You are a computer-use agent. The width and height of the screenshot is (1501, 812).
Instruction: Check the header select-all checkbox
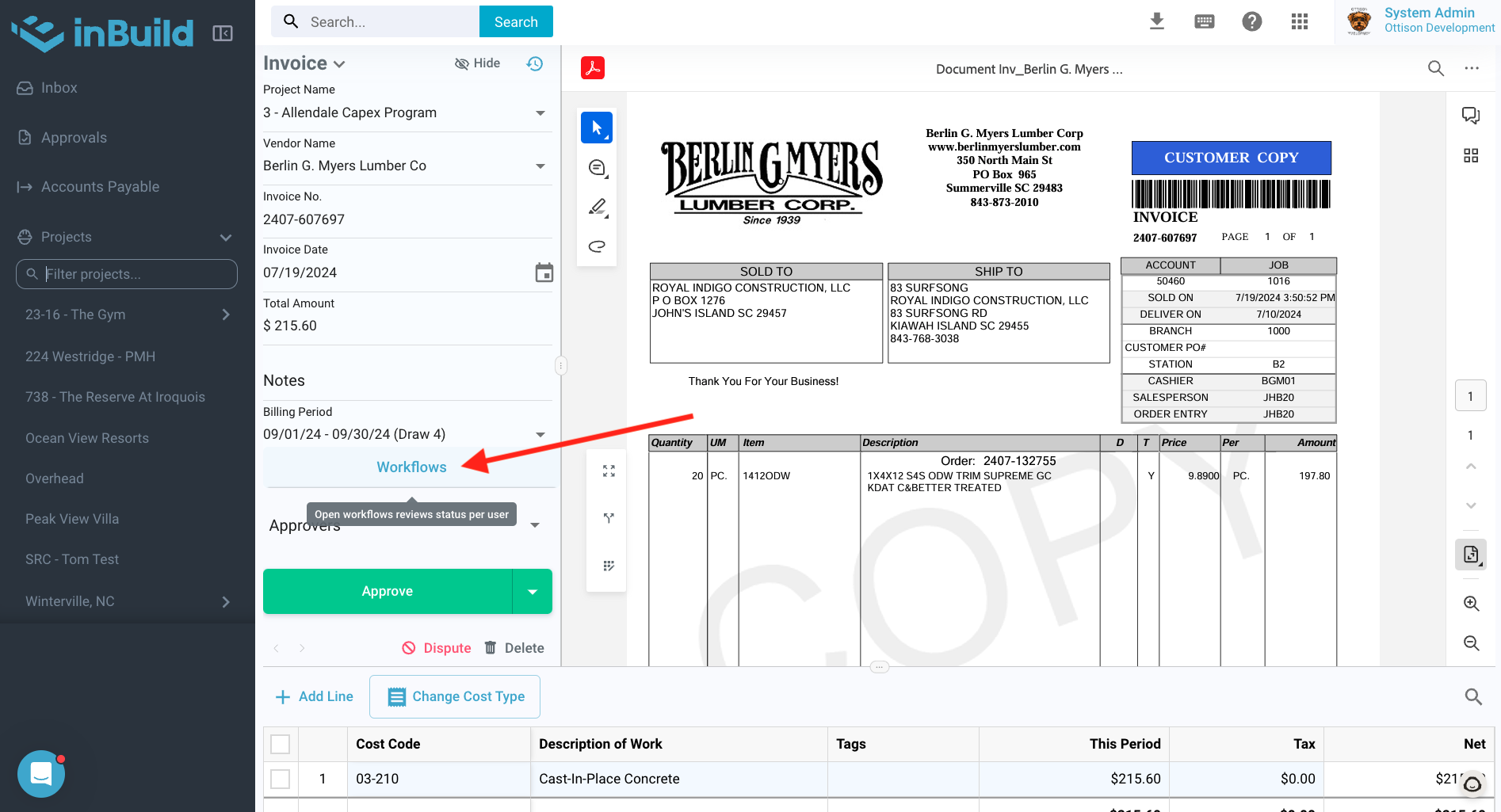(x=281, y=744)
